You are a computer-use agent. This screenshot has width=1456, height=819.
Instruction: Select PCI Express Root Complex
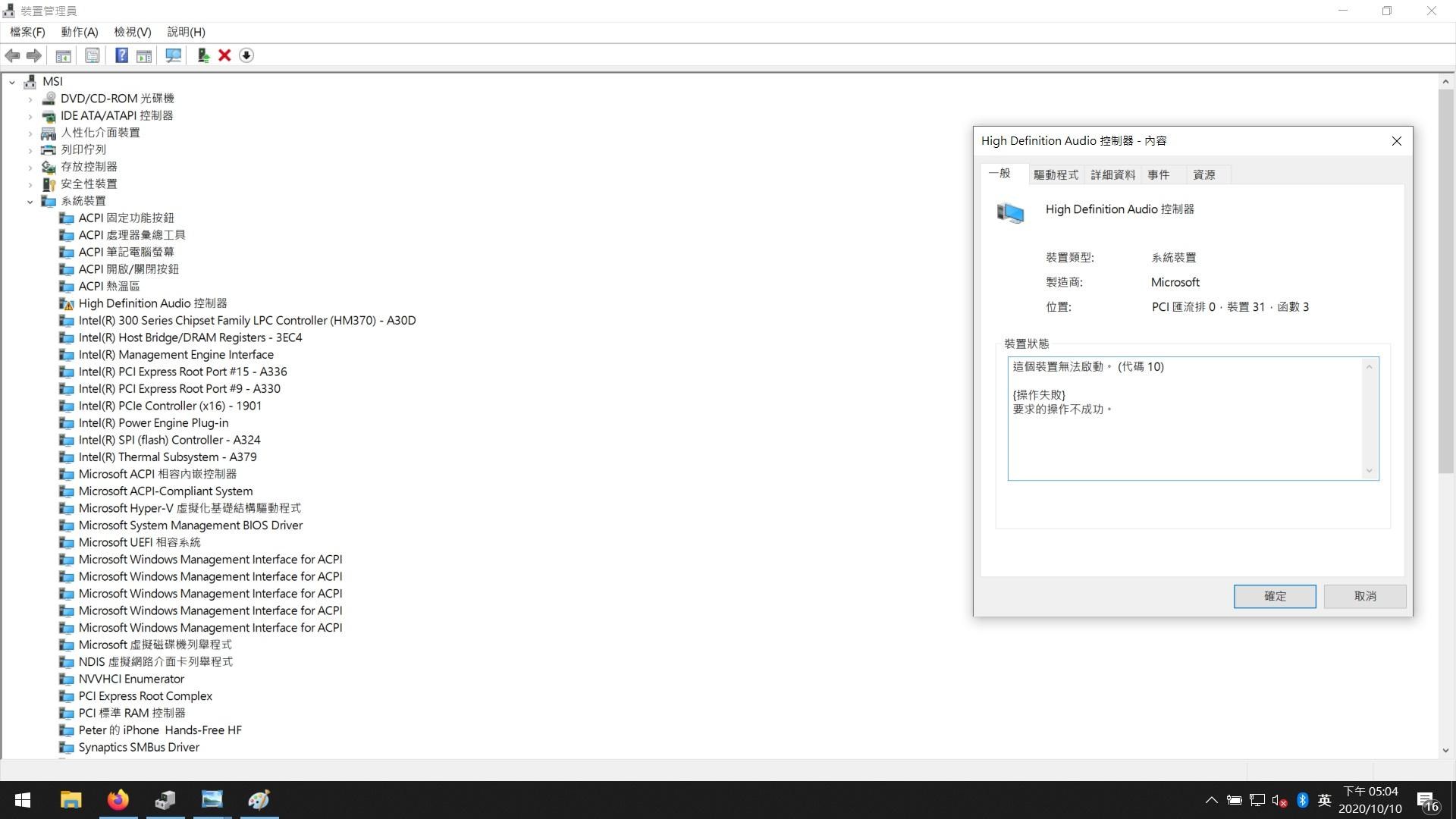coord(145,696)
